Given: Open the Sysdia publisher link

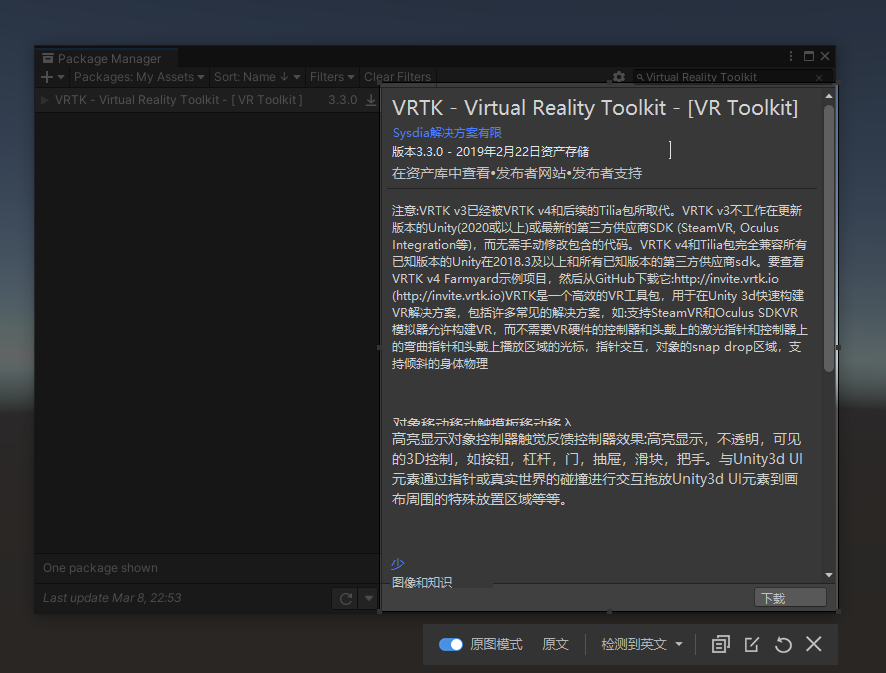Looking at the screenshot, I should (446, 132).
